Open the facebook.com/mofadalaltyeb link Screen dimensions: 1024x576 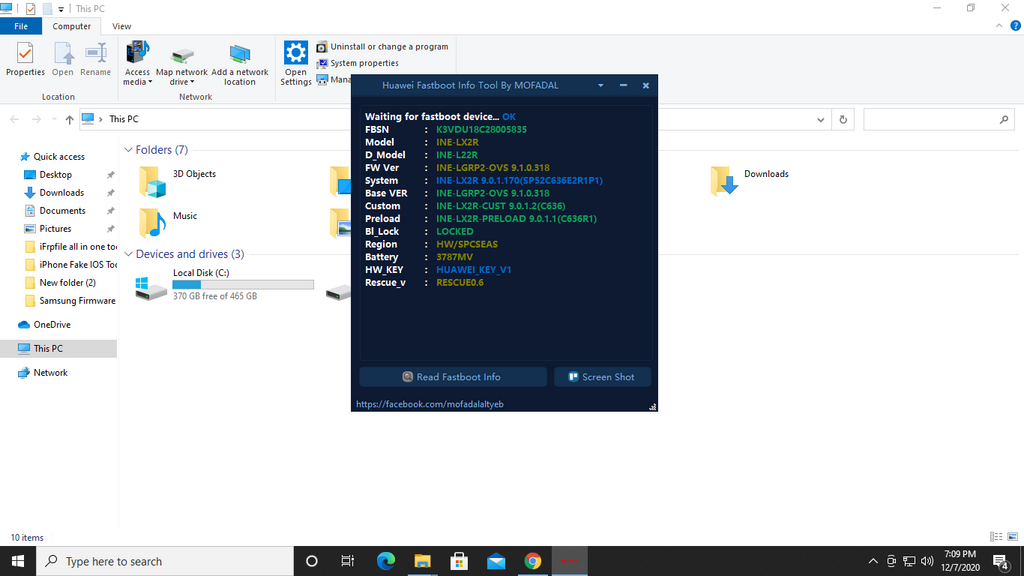(x=430, y=404)
